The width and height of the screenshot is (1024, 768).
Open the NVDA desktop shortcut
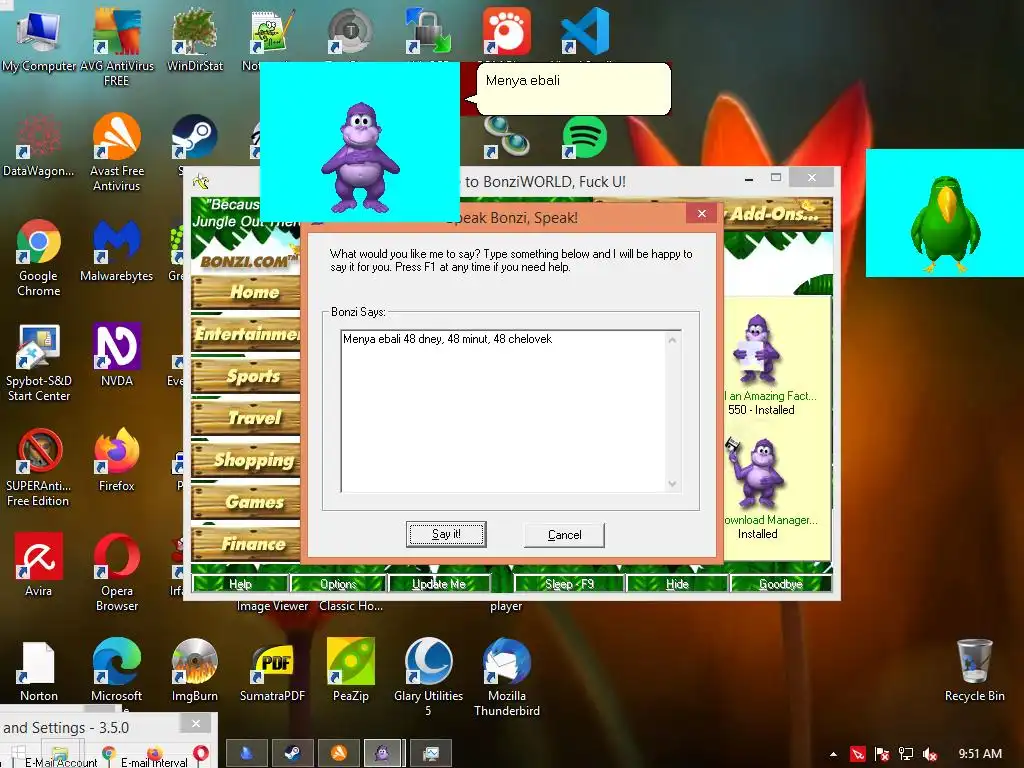coord(116,355)
